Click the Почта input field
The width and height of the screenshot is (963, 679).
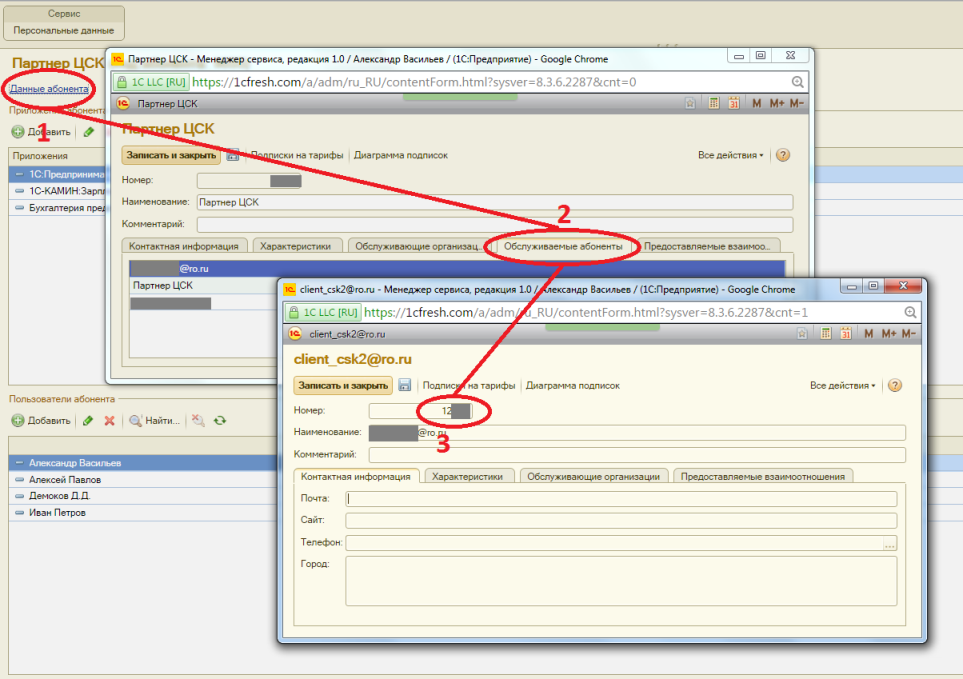coord(621,499)
